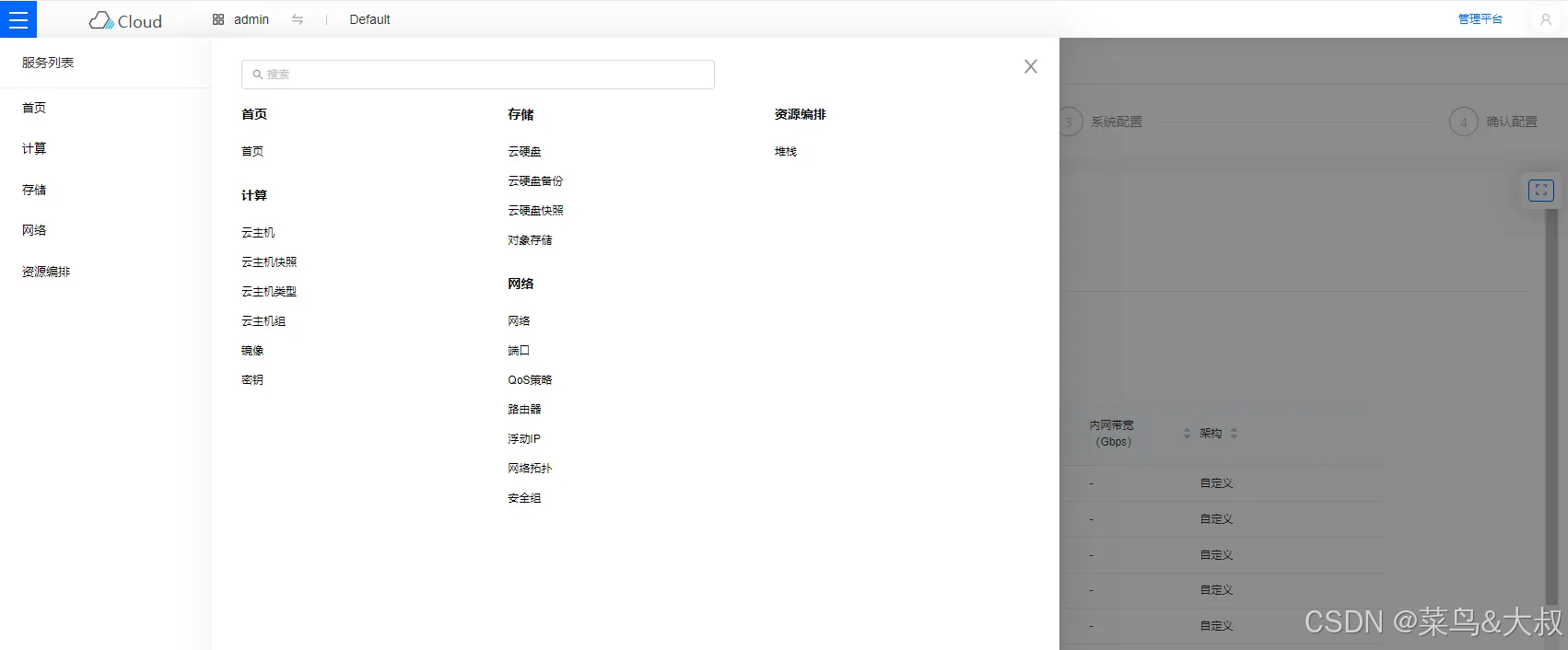Screen dimensions: 1568x650
Task: Open 云主机组 service link
Action: click(263, 320)
